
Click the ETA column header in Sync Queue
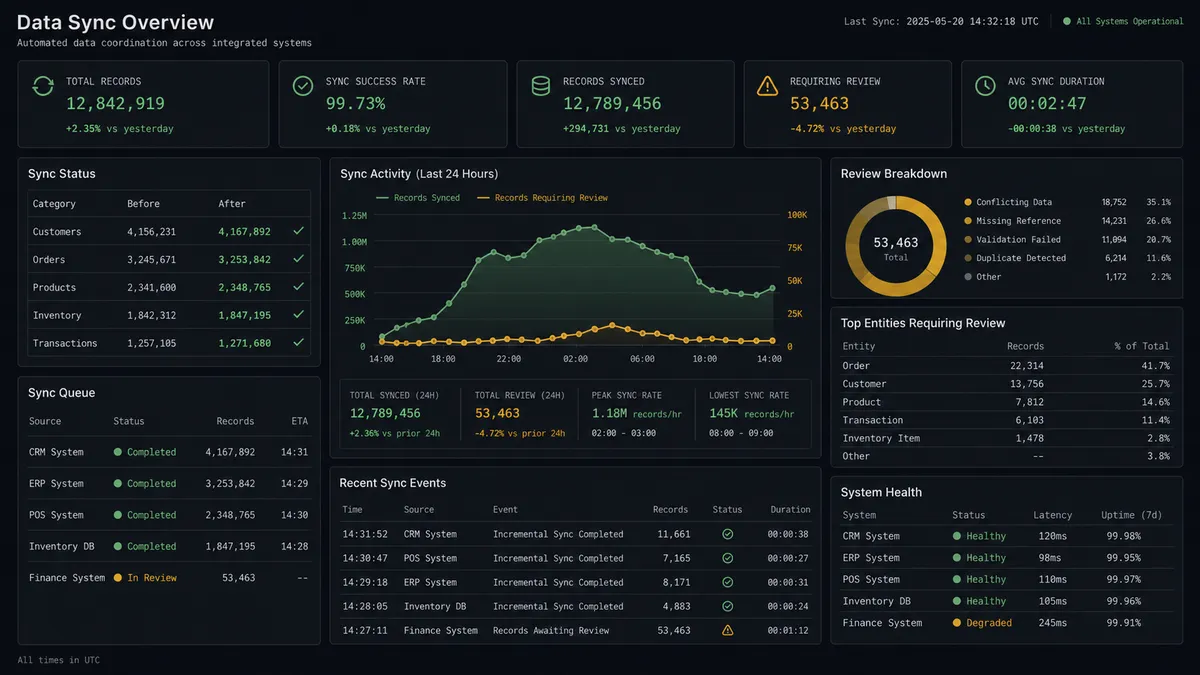click(299, 421)
